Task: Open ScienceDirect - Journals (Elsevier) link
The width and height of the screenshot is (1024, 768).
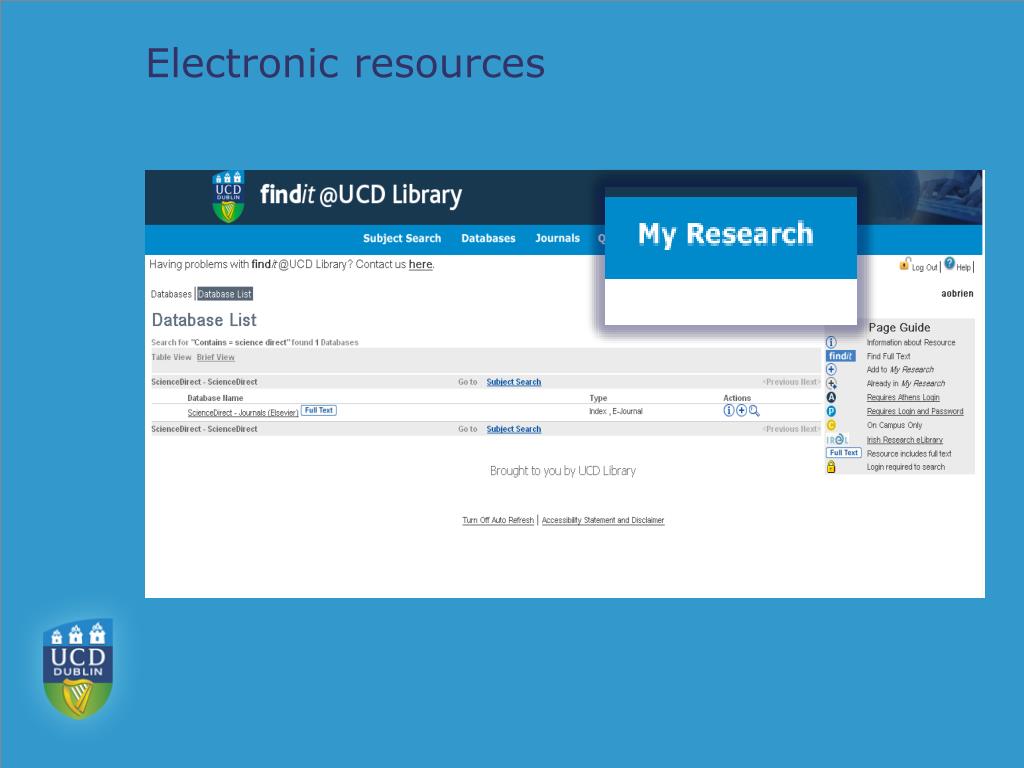Action: 242,413
